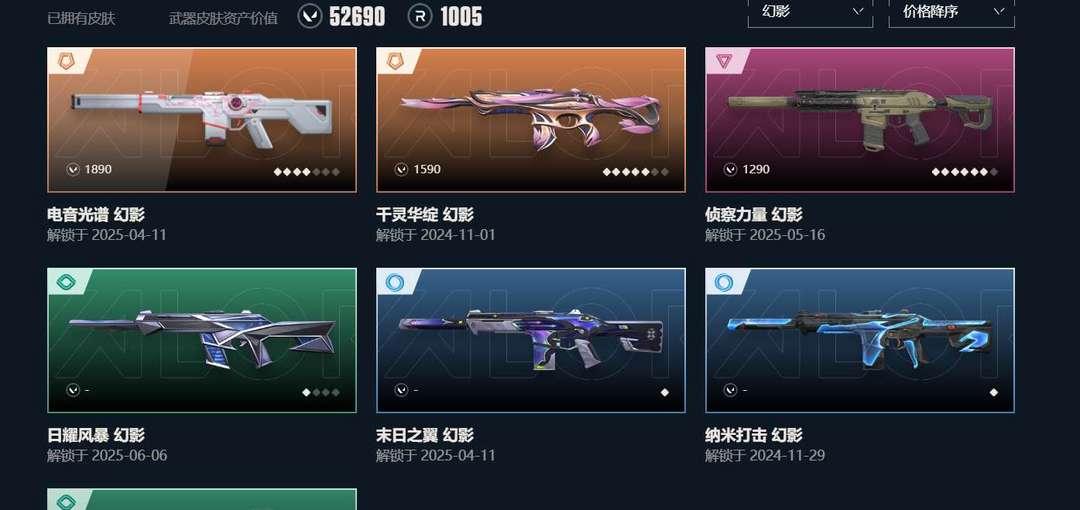Viewport: 1080px width, 510px height.
Task: Click the orange tier badge on 电音光谱 card
Action: click(x=65, y=61)
